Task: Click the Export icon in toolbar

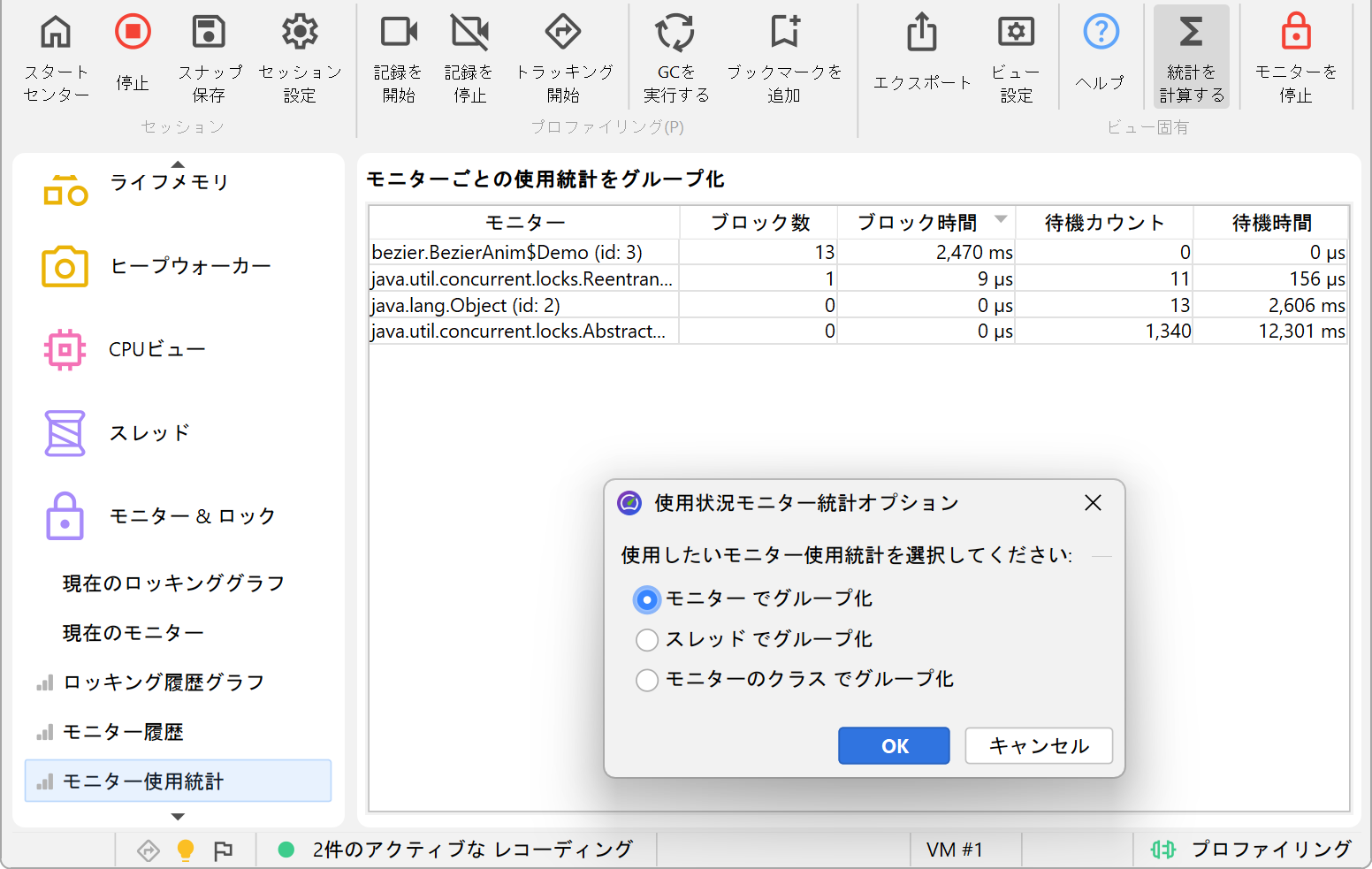Action: tap(921, 33)
